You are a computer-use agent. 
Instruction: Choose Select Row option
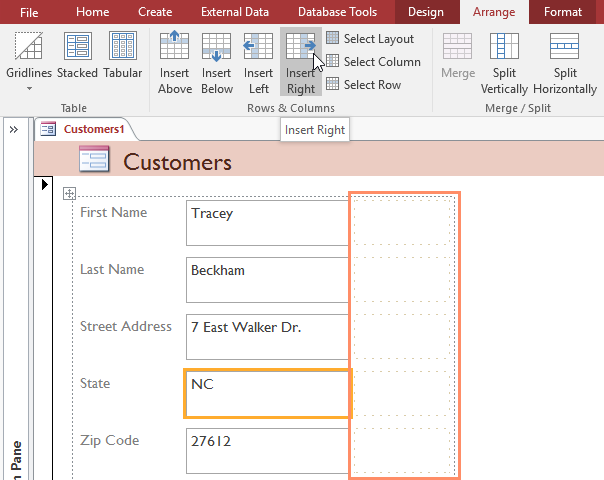point(363,84)
